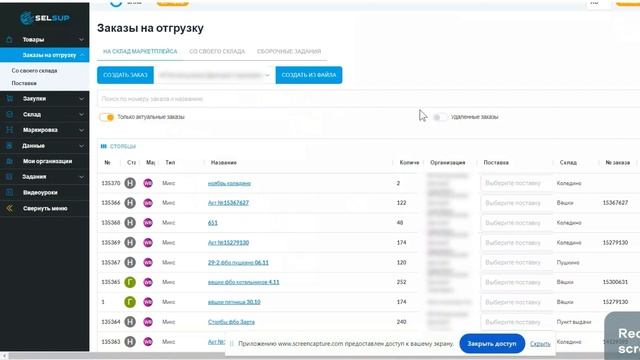Viewport: 640px width, 360px height.
Task: Click the Данные sidebar icon
Action: click(9, 146)
